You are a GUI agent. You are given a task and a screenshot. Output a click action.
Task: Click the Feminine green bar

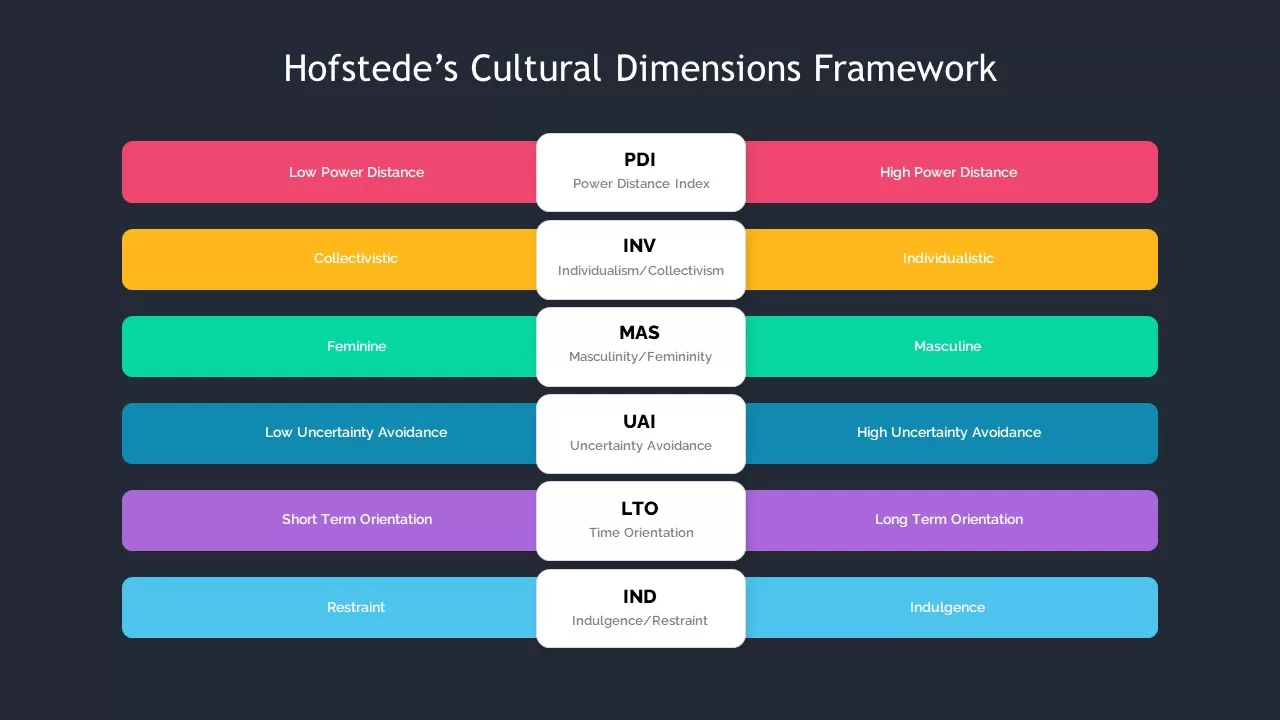[330, 346]
